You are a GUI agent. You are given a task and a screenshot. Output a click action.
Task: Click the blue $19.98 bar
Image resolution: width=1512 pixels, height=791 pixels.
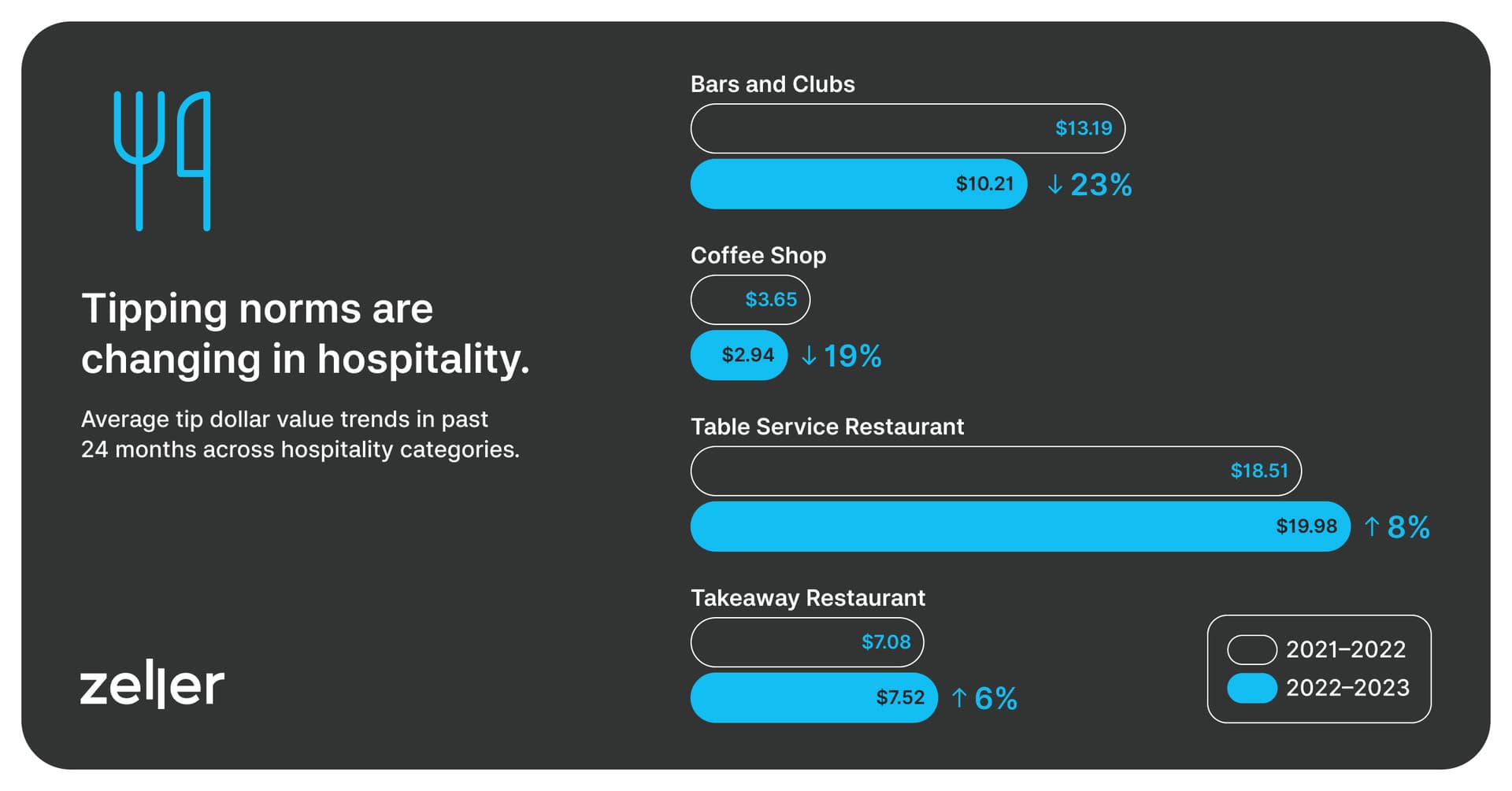pos(1020,527)
